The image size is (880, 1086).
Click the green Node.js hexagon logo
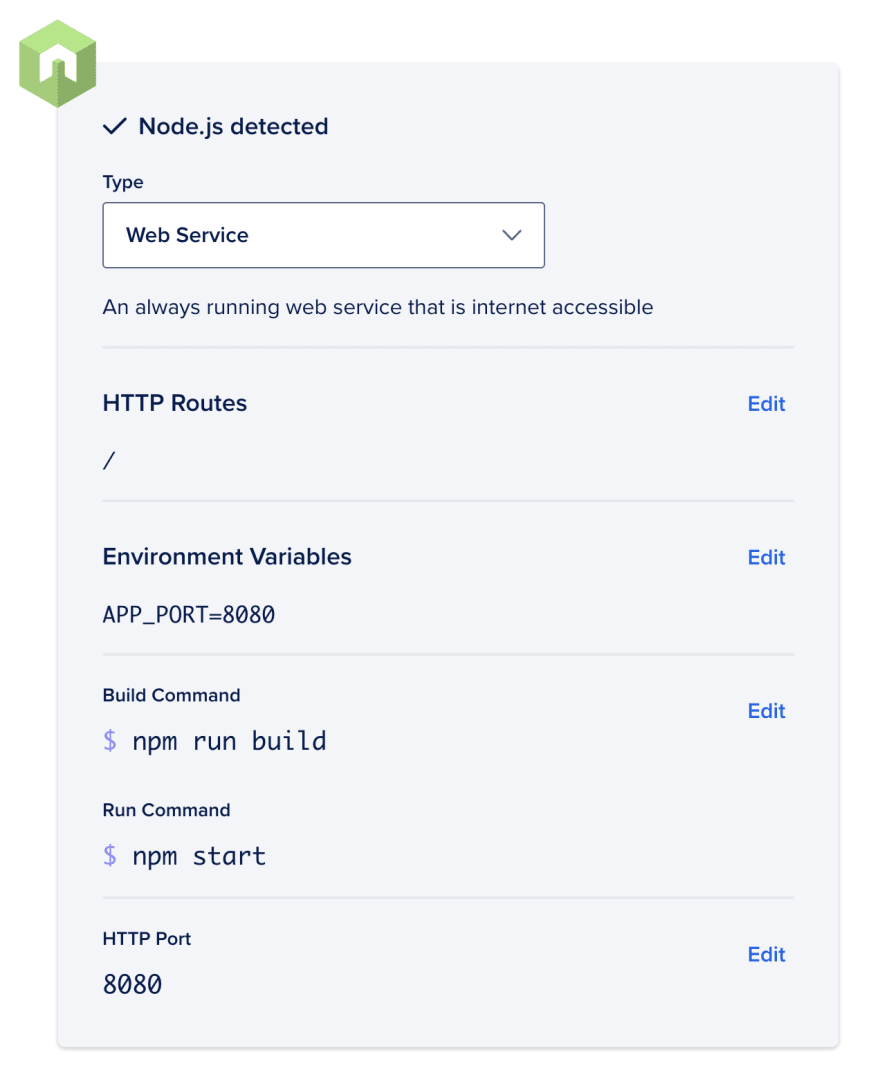pos(57,64)
